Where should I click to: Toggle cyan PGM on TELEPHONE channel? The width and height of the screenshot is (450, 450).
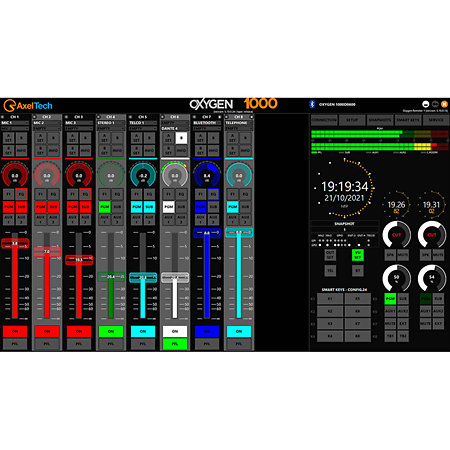click(233, 207)
